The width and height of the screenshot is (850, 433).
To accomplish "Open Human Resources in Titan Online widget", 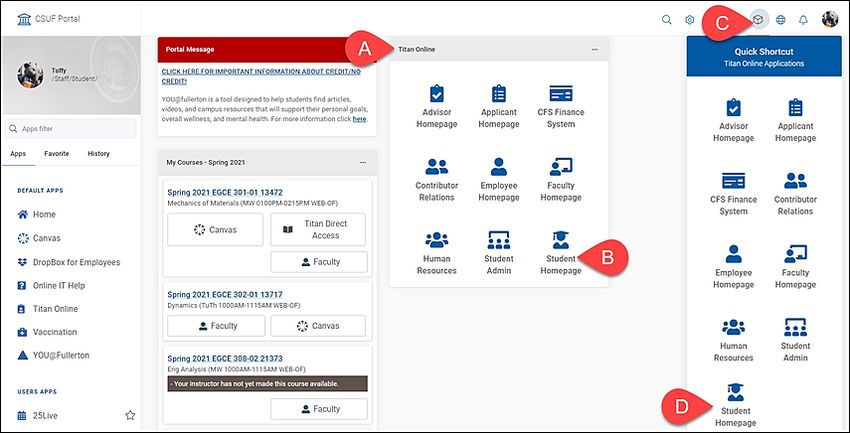I will click(436, 253).
